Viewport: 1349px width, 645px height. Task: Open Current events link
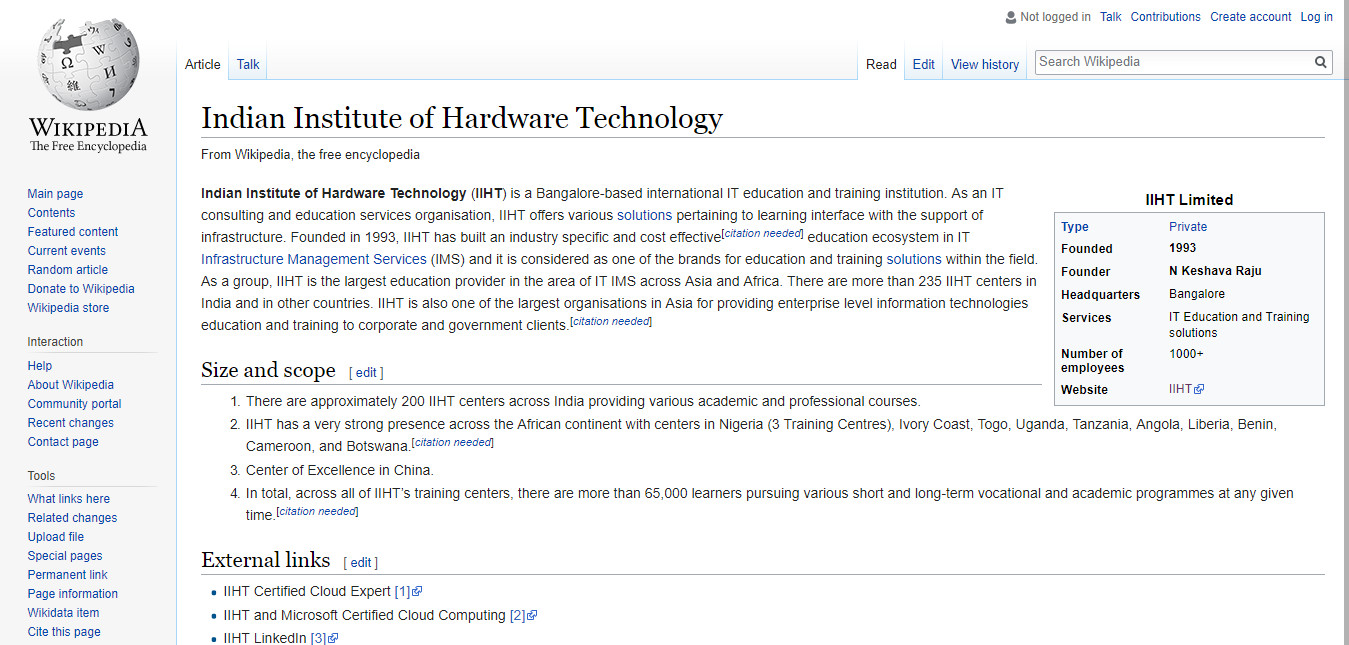(x=67, y=251)
